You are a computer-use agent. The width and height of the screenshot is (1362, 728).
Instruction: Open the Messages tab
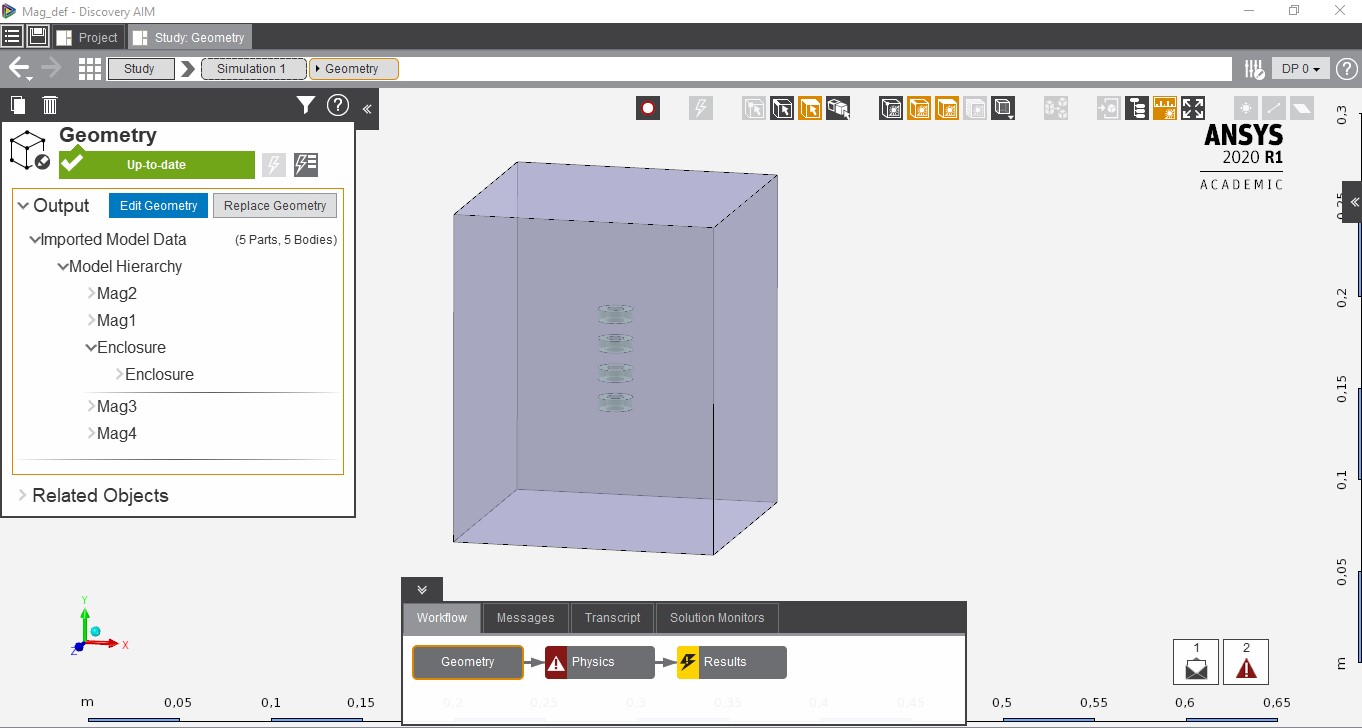525,618
